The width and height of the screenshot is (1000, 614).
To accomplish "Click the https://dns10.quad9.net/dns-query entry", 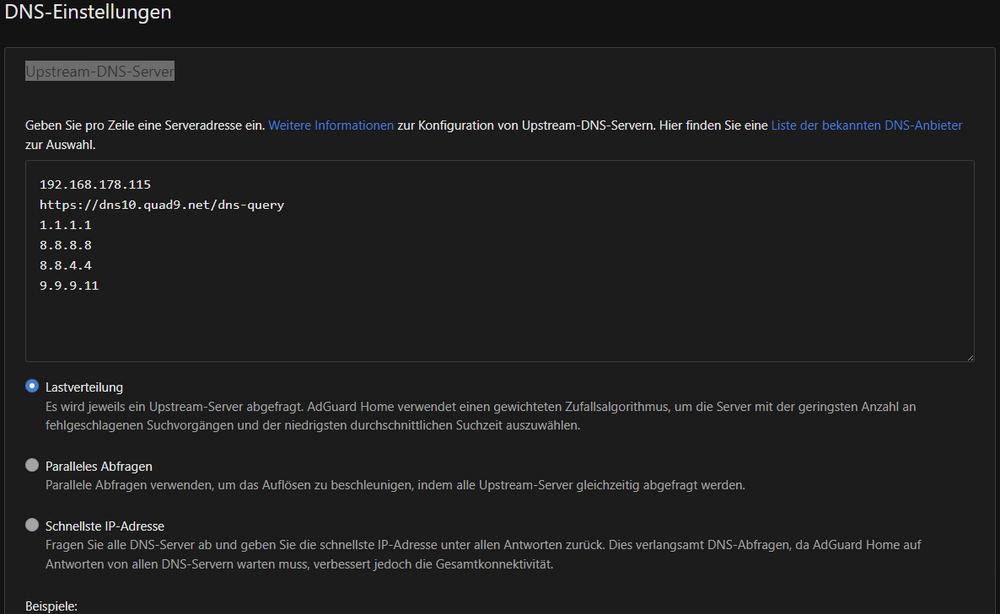I will pyautogui.click(x=162, y=205).
